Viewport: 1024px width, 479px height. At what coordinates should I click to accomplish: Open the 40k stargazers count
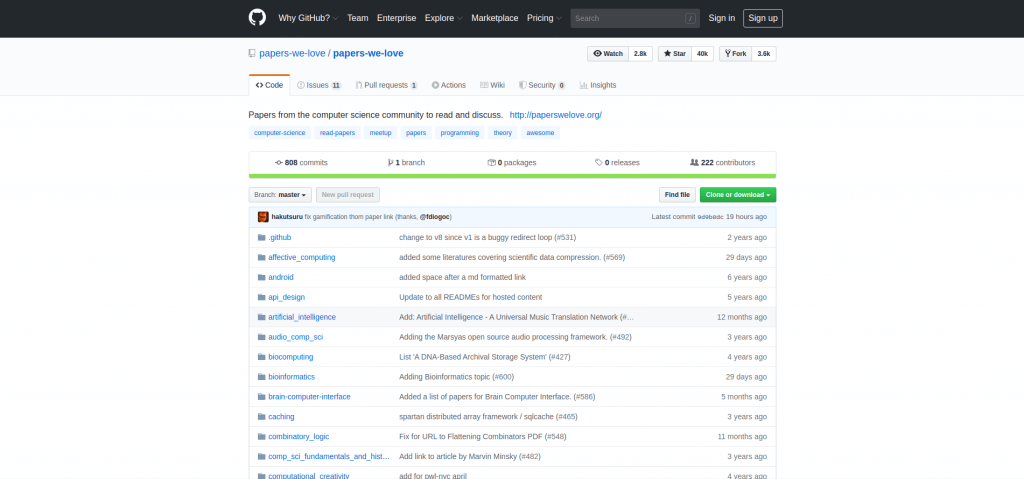point(702,54)
